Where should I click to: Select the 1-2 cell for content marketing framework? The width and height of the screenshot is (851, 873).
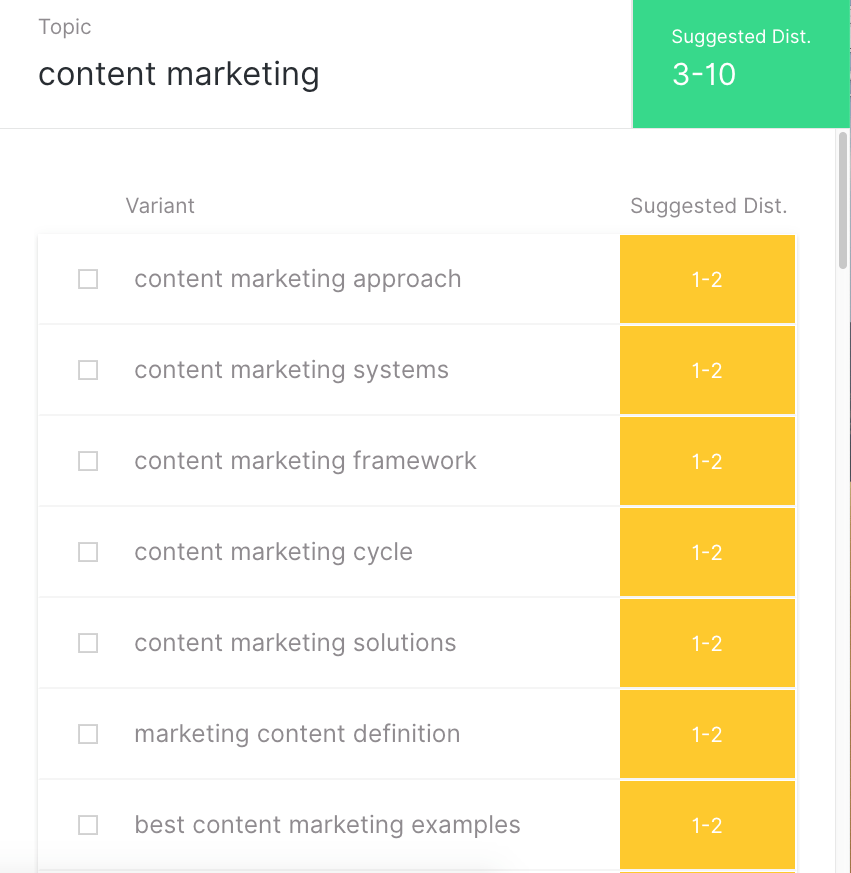[707, 461]
